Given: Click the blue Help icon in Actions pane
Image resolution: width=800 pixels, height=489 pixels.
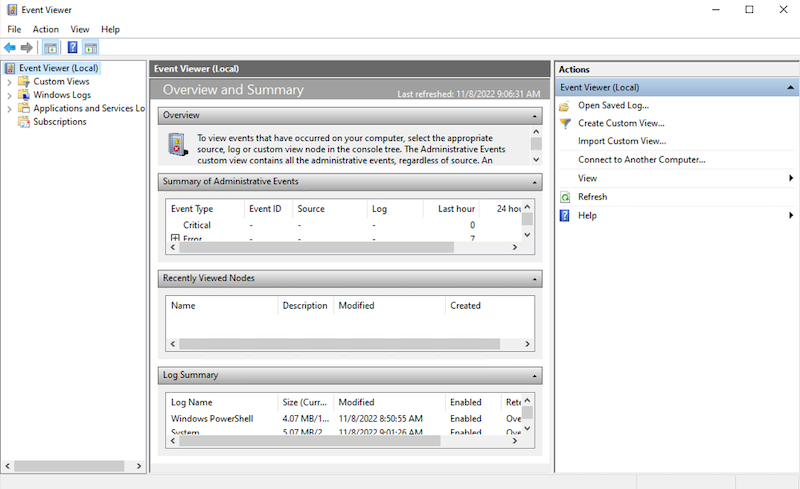Looking at the screenshot, I should tap(565, 215).
